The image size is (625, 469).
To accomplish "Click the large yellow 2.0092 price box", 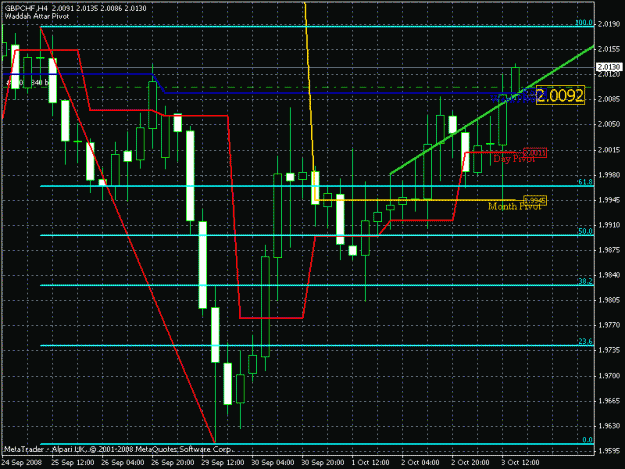I will (560, 96).
